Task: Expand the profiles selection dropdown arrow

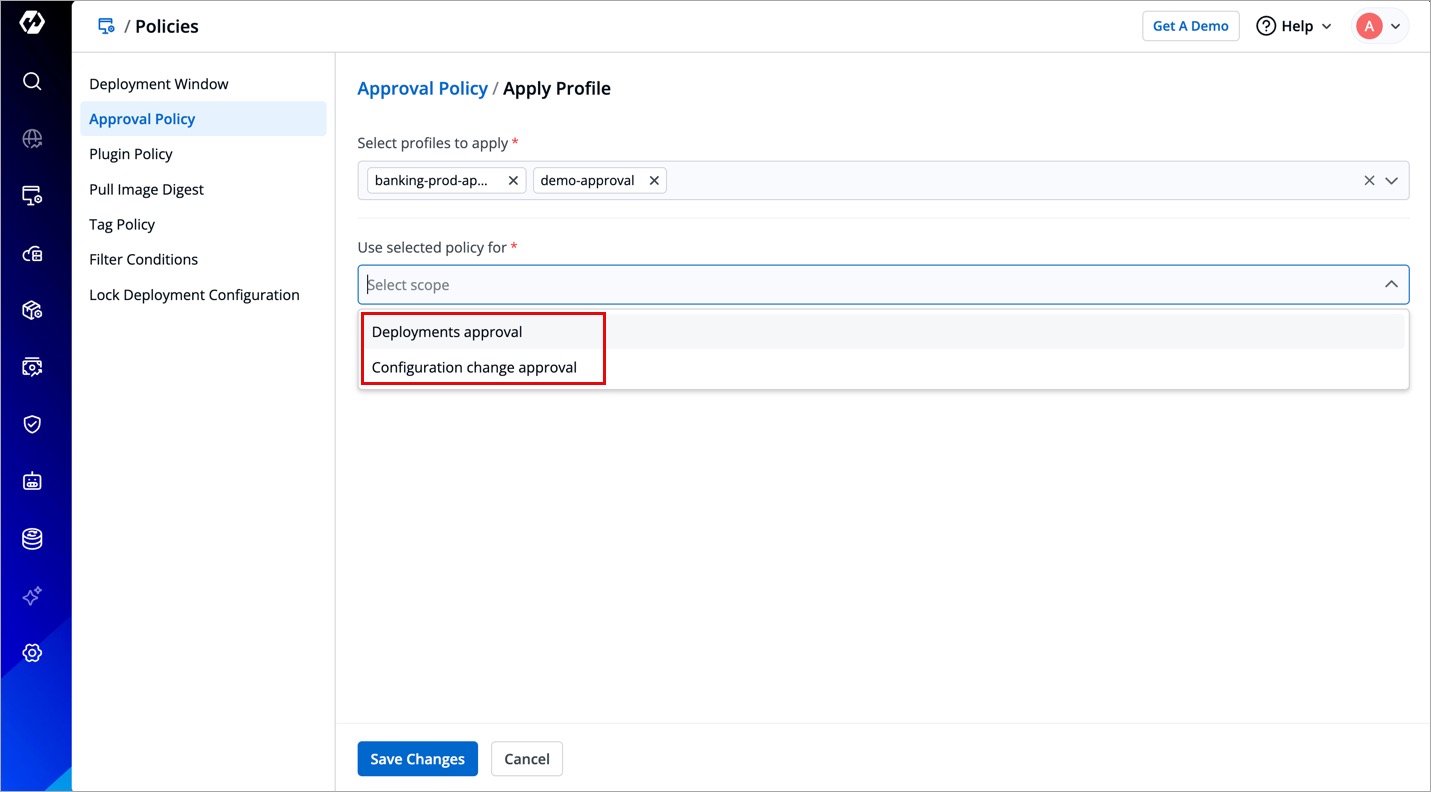Action: click(x=1391, y=181)
